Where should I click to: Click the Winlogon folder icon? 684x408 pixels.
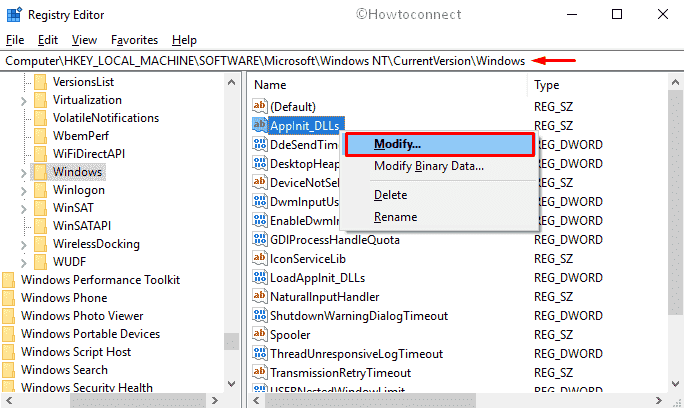pyautogui.click(x=40, y=190)
